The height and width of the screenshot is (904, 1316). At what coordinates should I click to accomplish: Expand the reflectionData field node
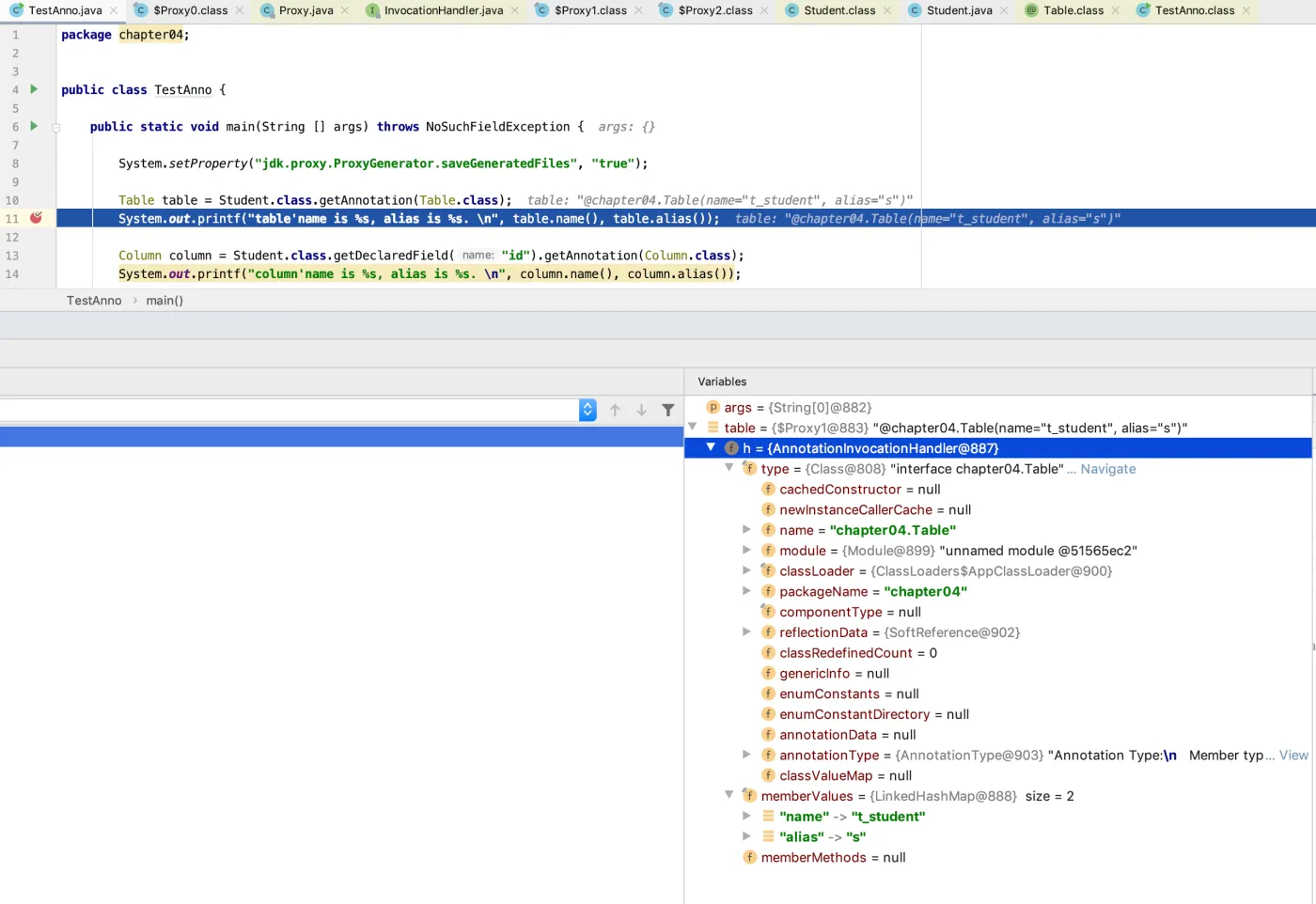tap(746, 631)
